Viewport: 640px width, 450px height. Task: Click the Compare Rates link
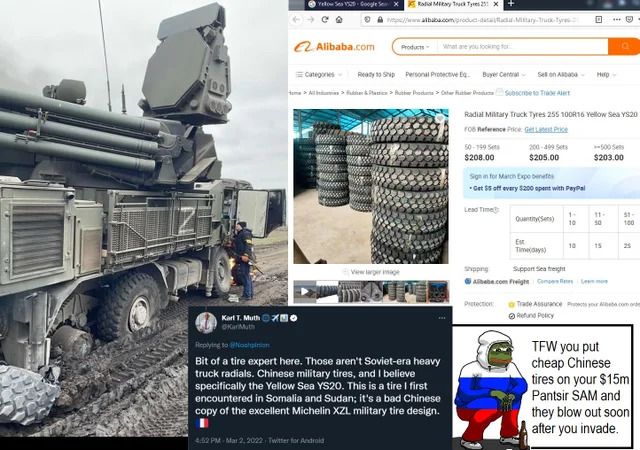(555, 281)
